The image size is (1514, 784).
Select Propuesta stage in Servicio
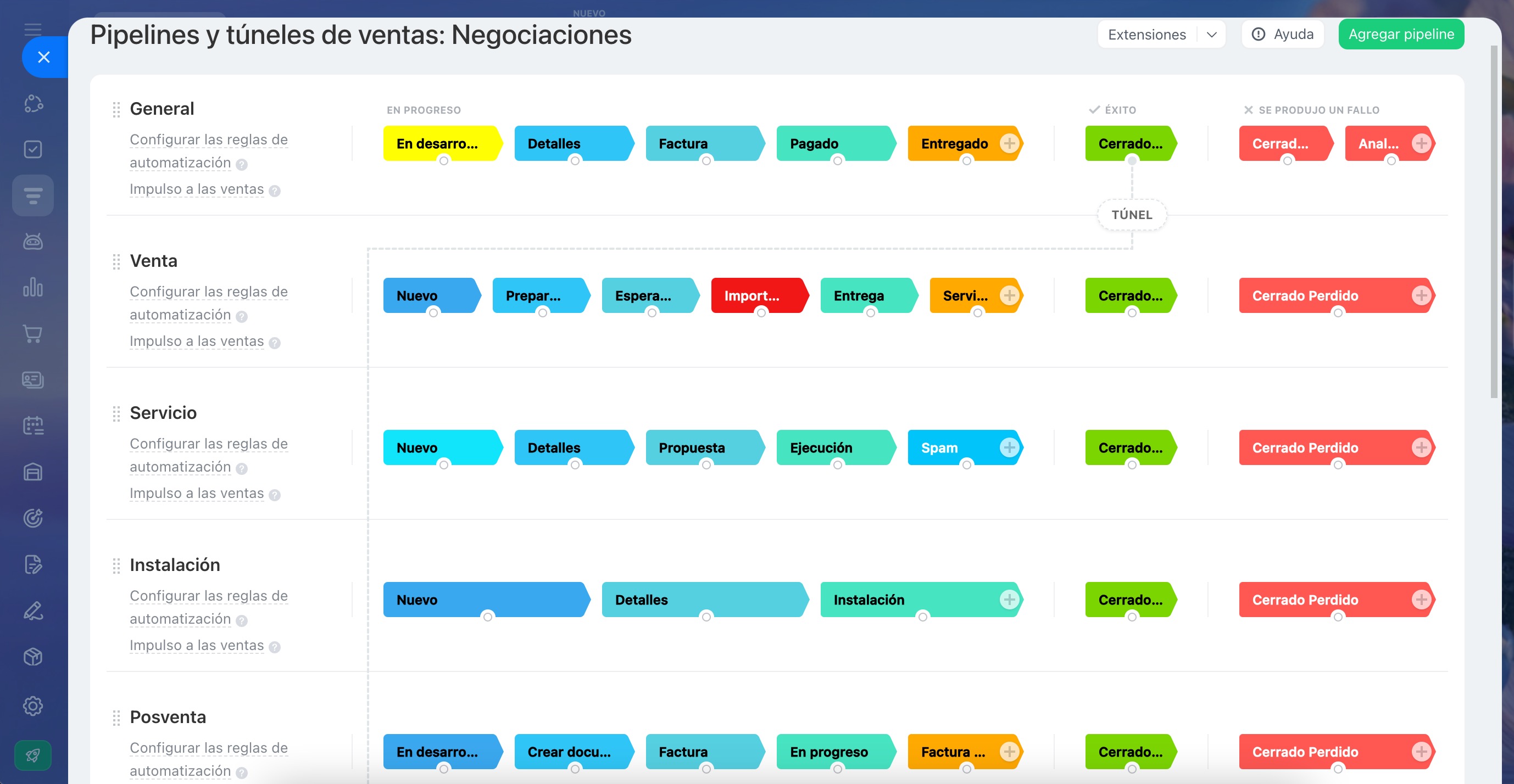coord(705,447)
